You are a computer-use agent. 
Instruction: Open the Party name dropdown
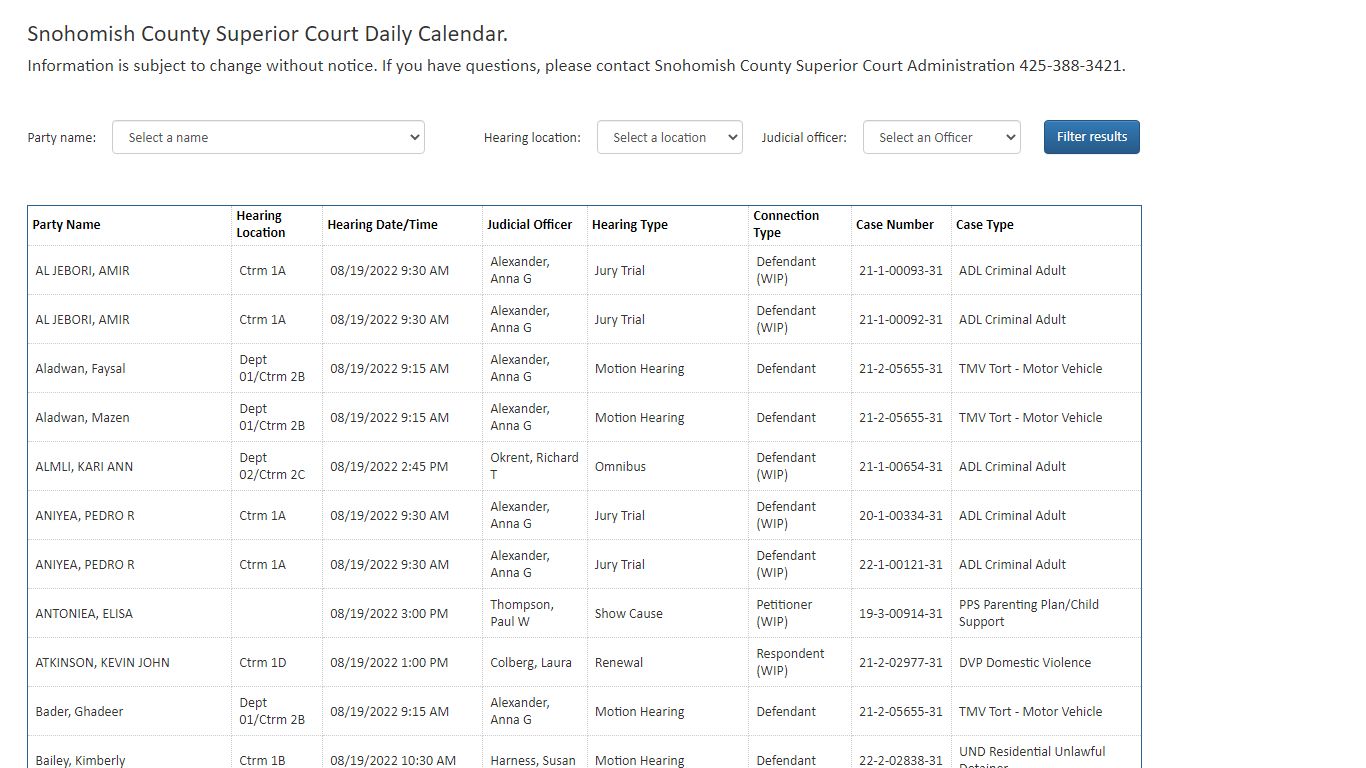pos(268,137)
